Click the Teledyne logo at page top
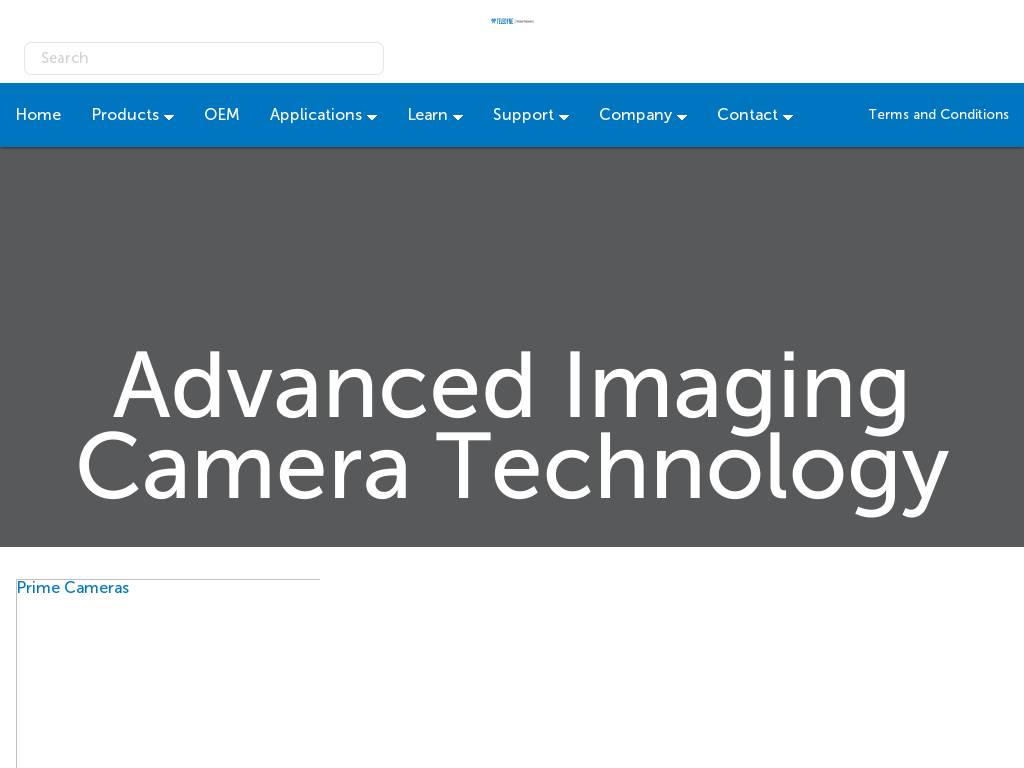This screenshot has height=768, width=1024. click(512, 21)
